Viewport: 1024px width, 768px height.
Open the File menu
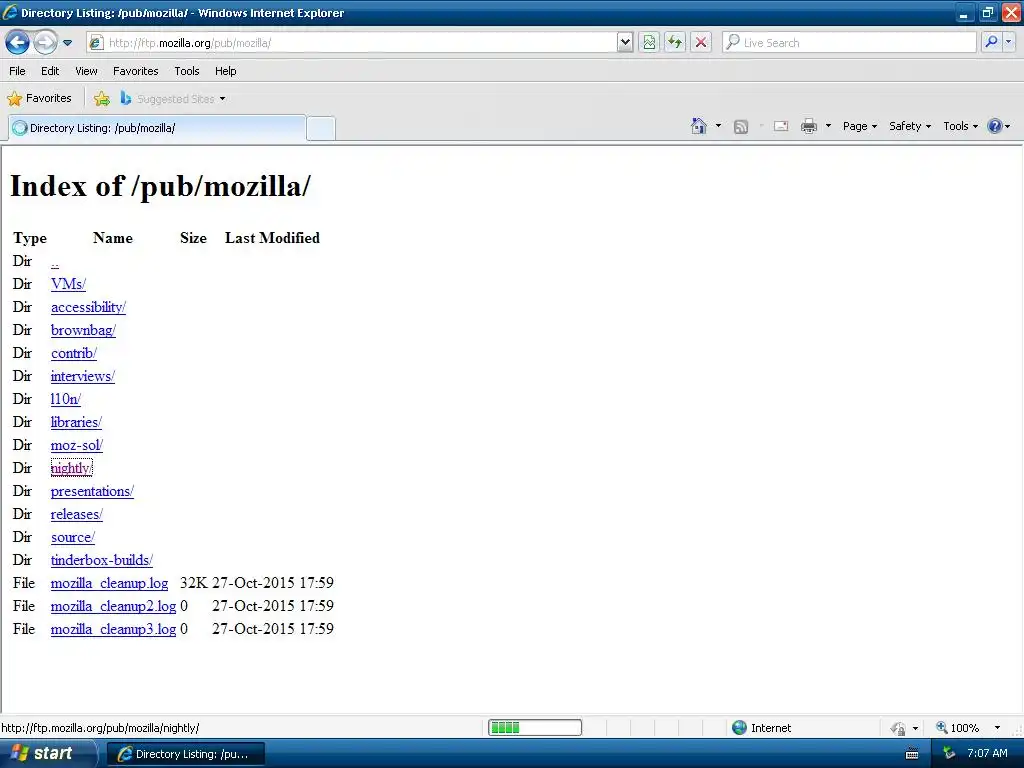pyautogui.click(x=18, y=71)
